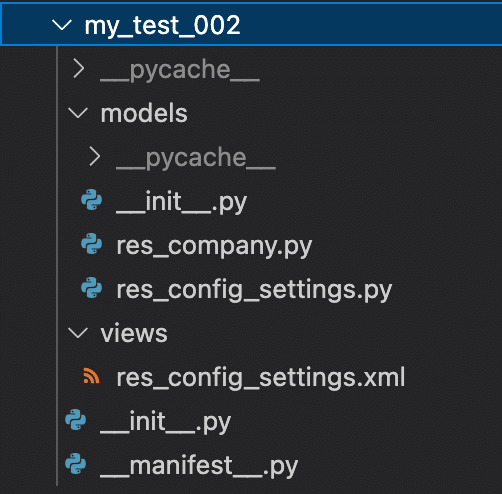The height and width of the screenshot is (494, 502).
Task: Select the models folder label
Action: (144, 113)
